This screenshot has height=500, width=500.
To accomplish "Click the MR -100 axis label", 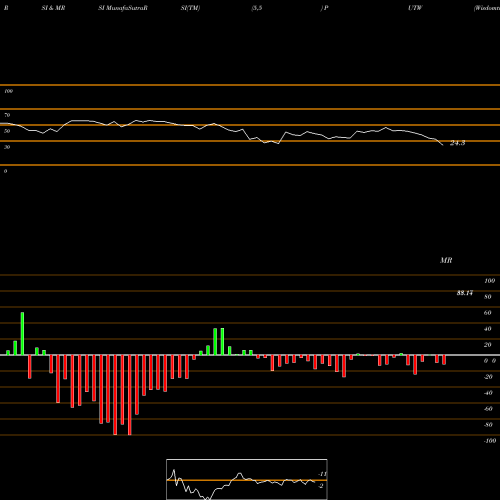I will (490, 441).
